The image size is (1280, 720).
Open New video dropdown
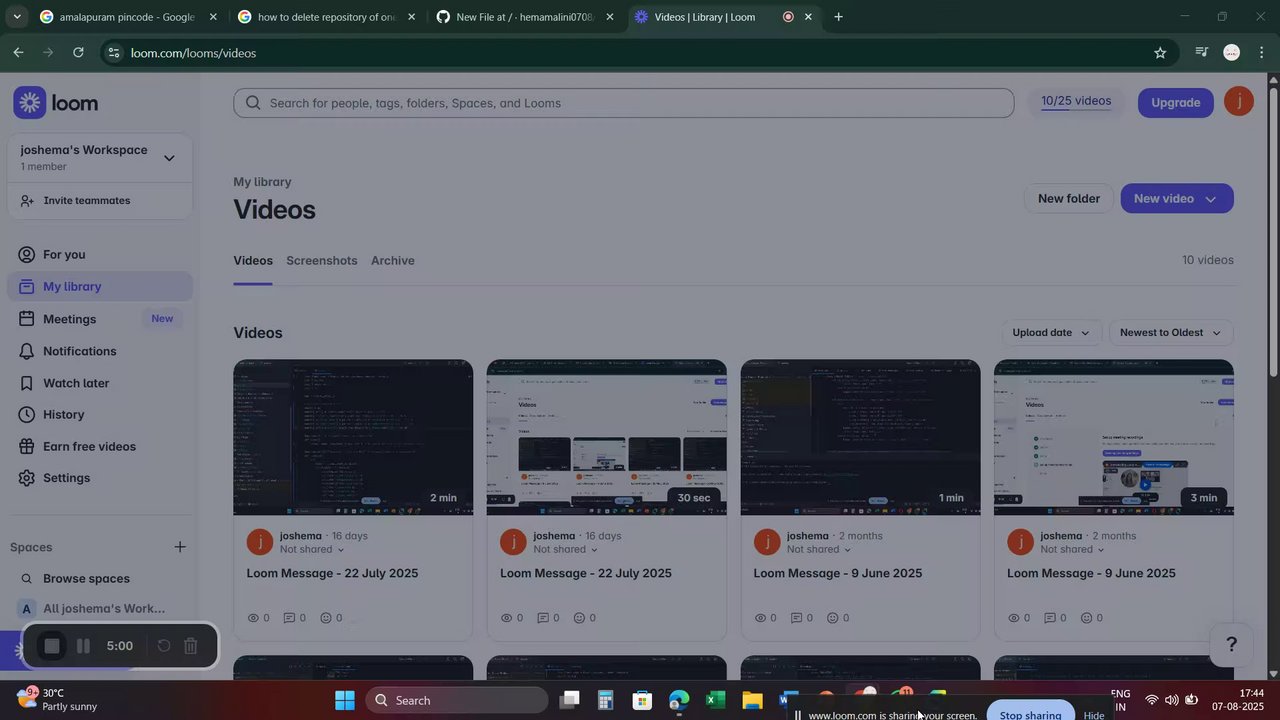[1177, 198]
